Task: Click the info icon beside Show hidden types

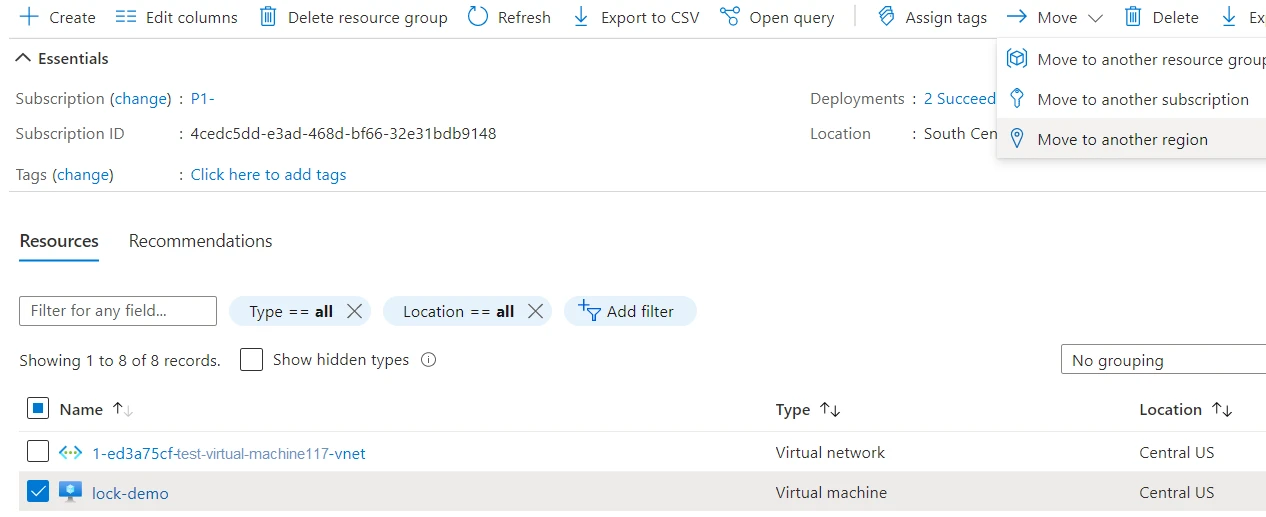Action: pos(429,360)
